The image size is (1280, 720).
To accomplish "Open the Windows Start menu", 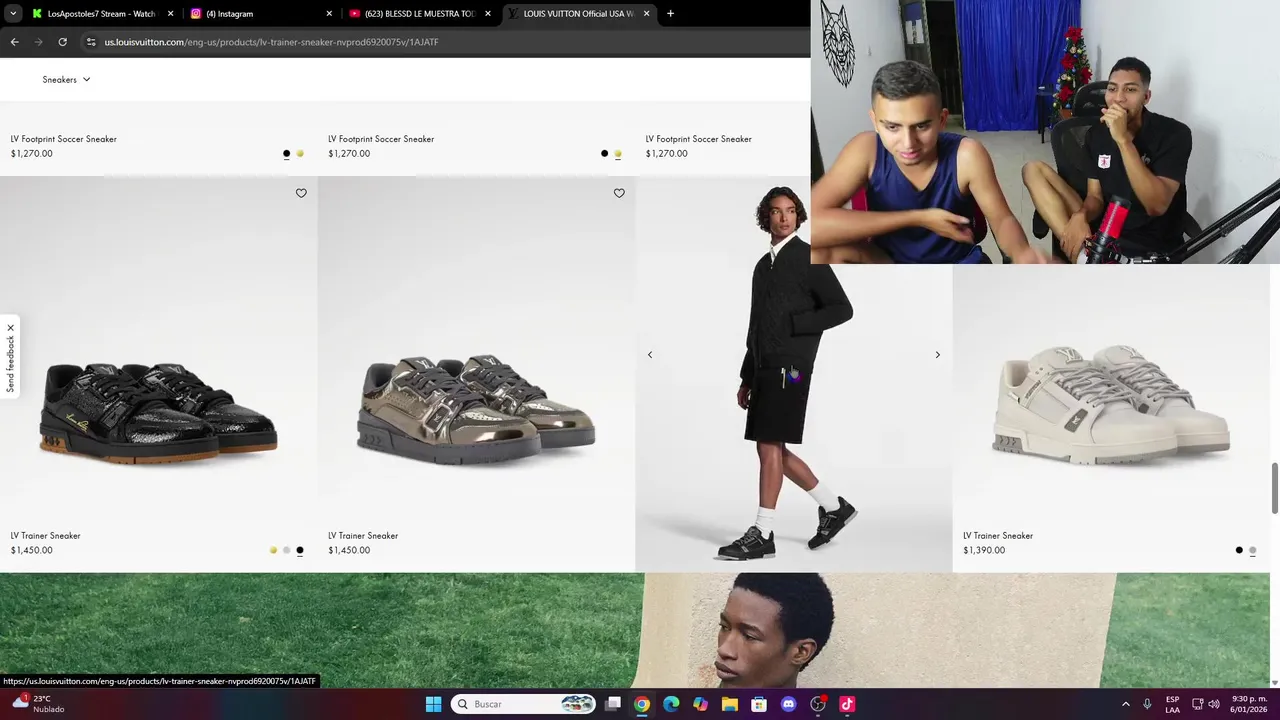I will coord(433,704).
